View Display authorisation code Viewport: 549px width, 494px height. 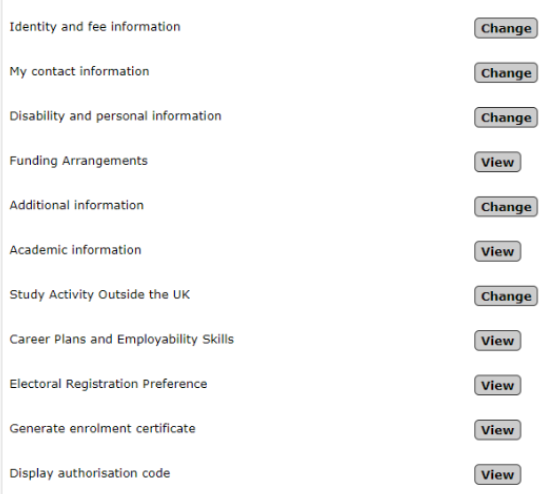498,474
